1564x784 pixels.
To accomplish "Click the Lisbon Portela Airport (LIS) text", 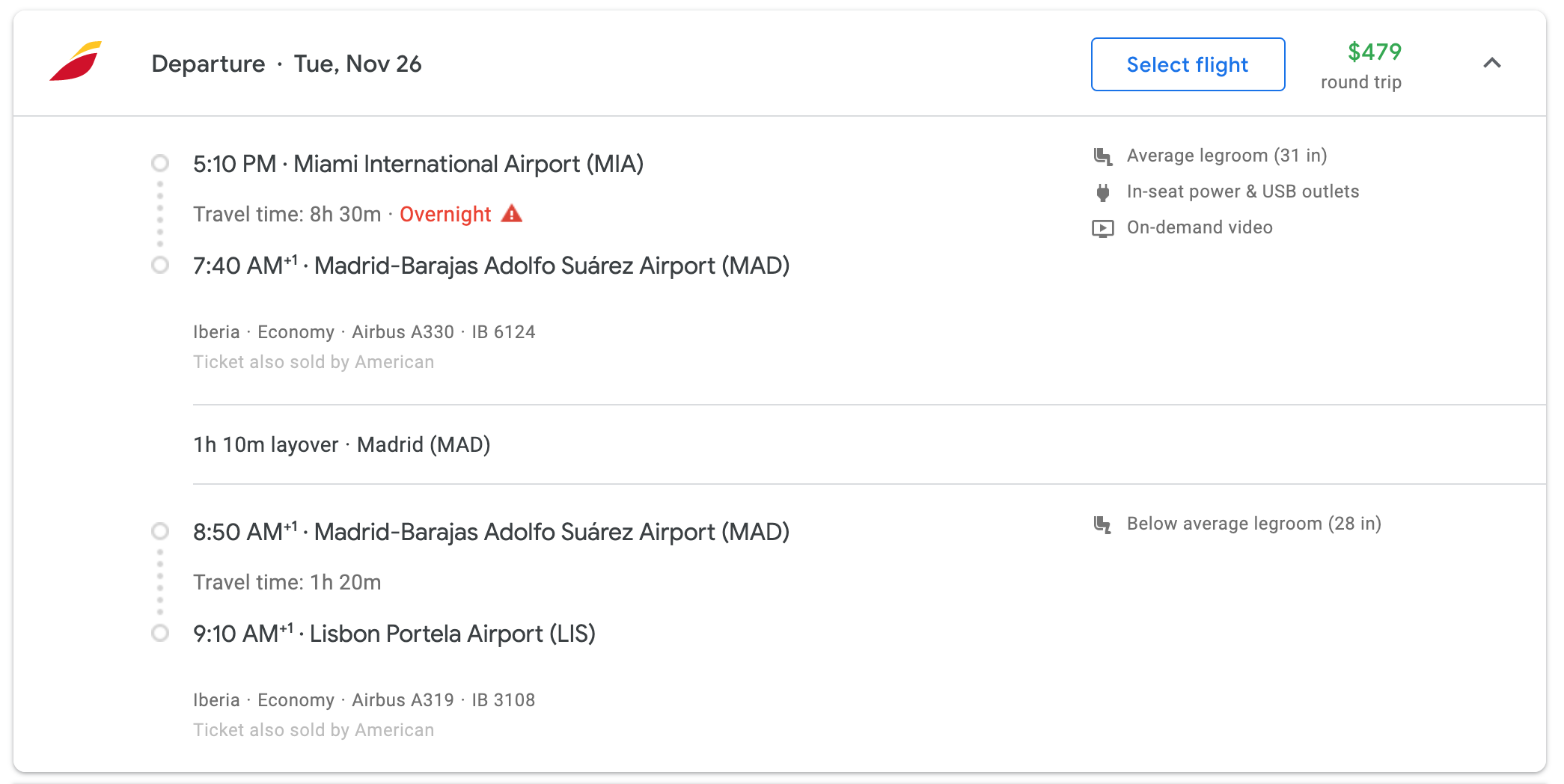I will 453,634.
